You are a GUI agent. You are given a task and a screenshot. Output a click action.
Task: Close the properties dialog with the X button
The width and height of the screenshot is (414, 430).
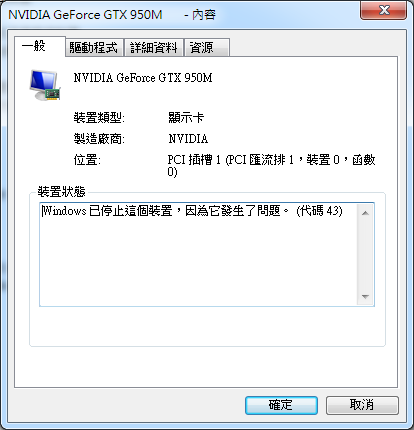coord(383,10)
